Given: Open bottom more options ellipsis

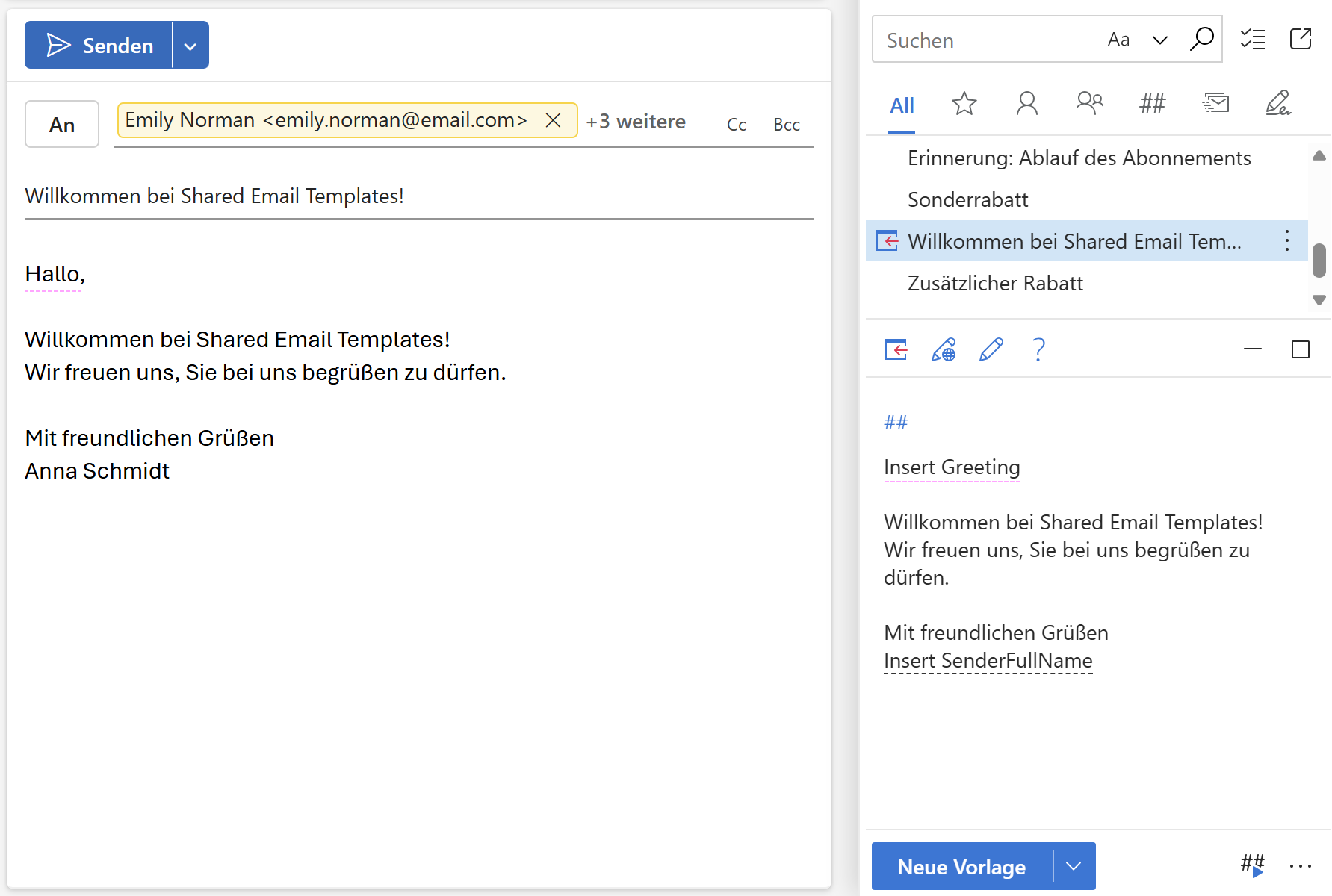Looking at the screenshot, I should (x=1301, y=866).
